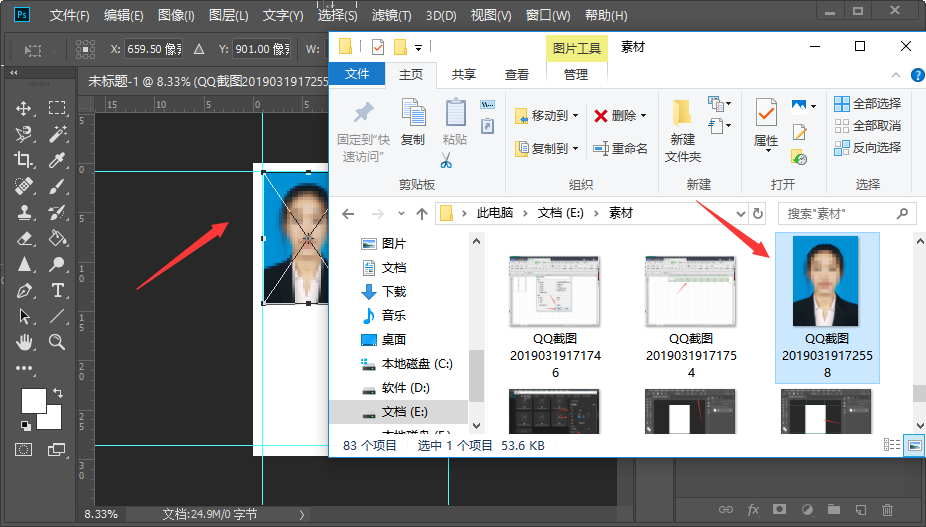Choose the Brush tool
The height and width of the screenshot is (527, 926).
[57, 187]
